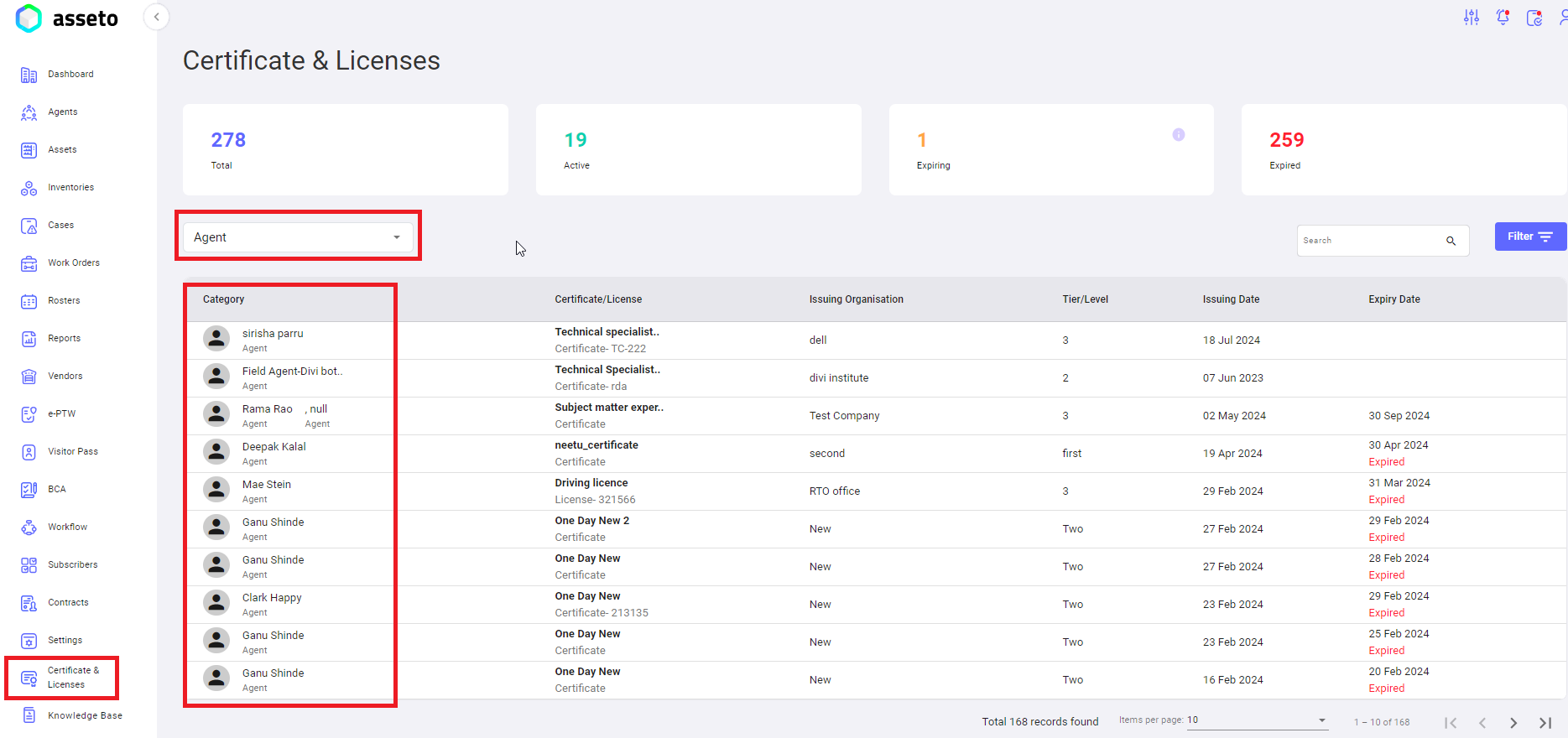Open the e-PTW sidebar icon
The height and width of the screenshot is (738, 1568).
[29, 414]
